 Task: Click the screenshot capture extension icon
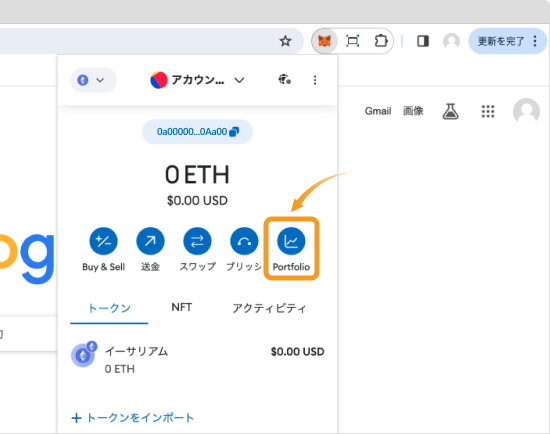[x=353, y=41]
